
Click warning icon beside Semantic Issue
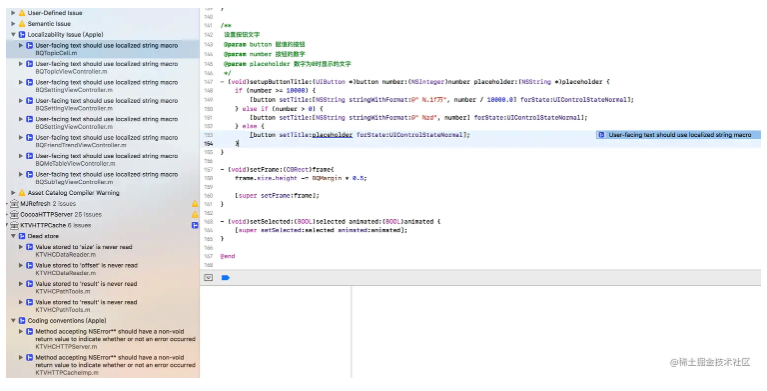pos(22,23)
